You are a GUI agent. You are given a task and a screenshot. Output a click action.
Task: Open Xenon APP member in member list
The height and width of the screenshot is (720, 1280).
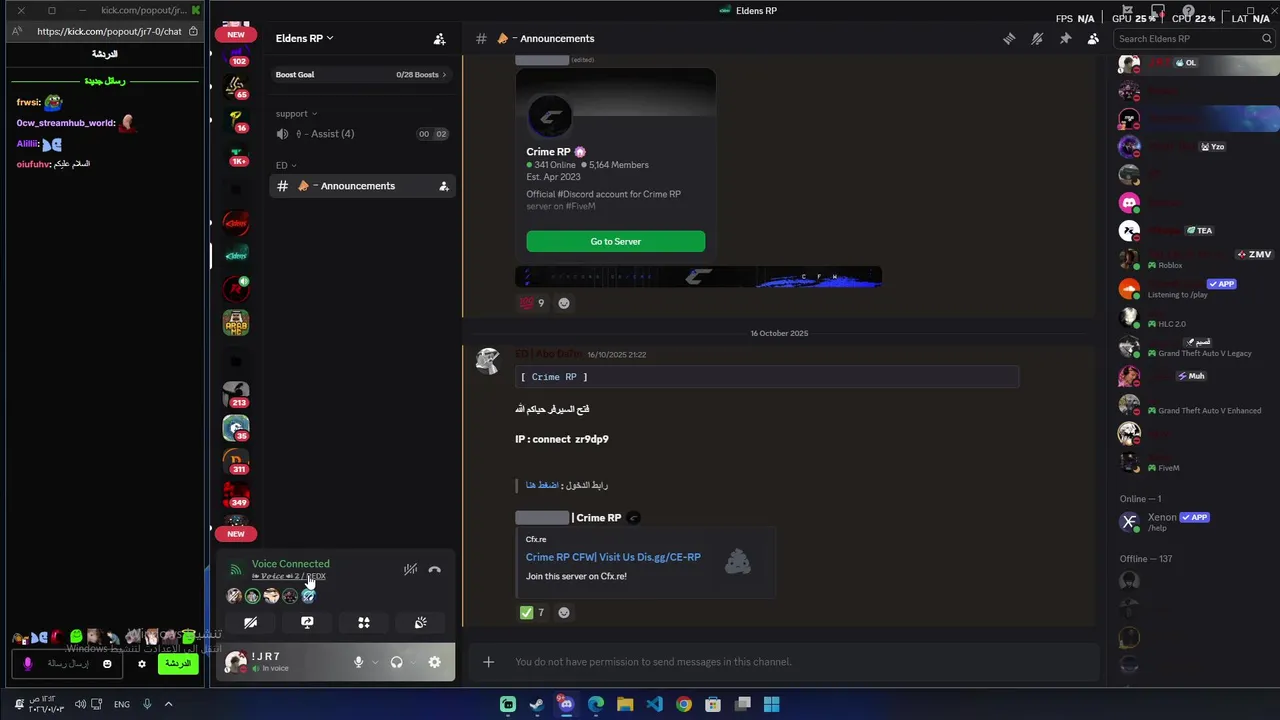(x=1196, y=522)
